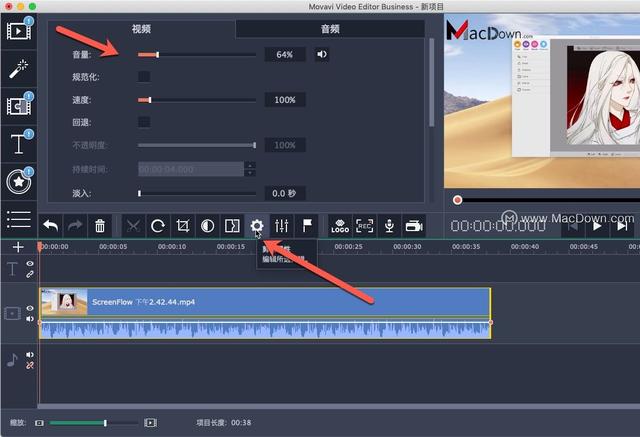Click the Rotate clip icon
The height and width of the screenshot is (437, 640).
tap(158, 226)
